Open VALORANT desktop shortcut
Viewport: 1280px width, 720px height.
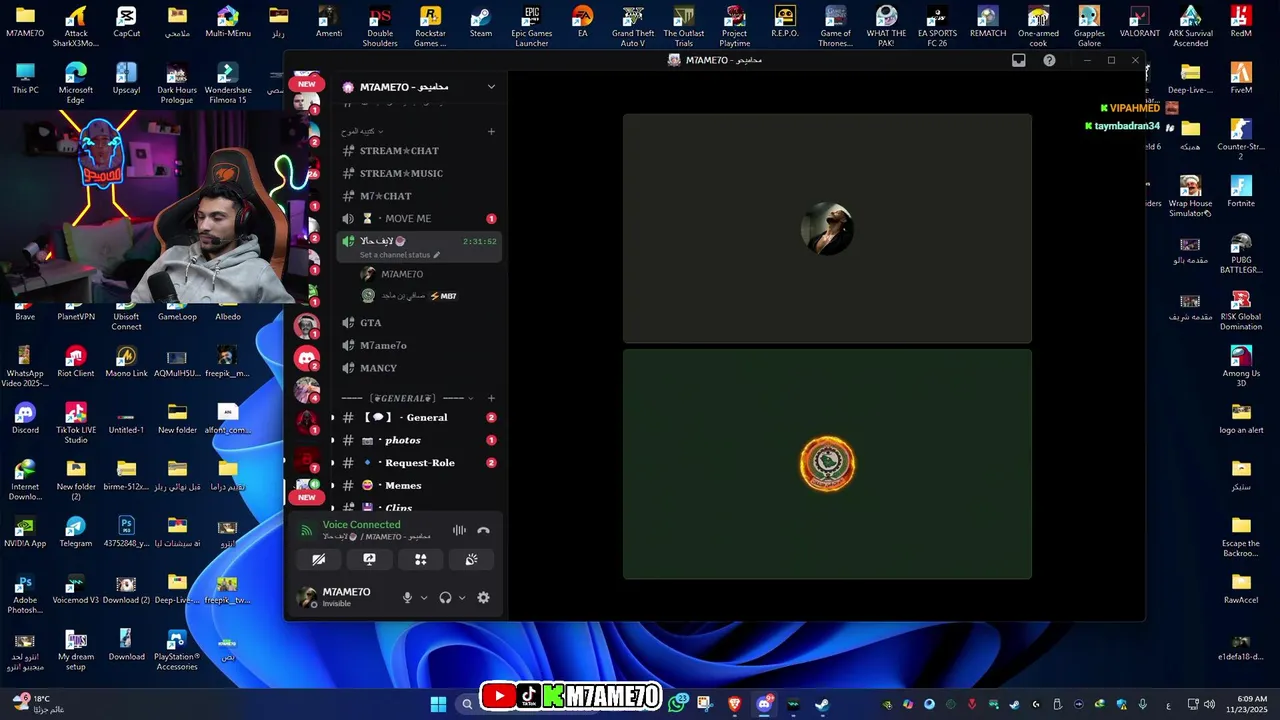[x=1140, y=22]
